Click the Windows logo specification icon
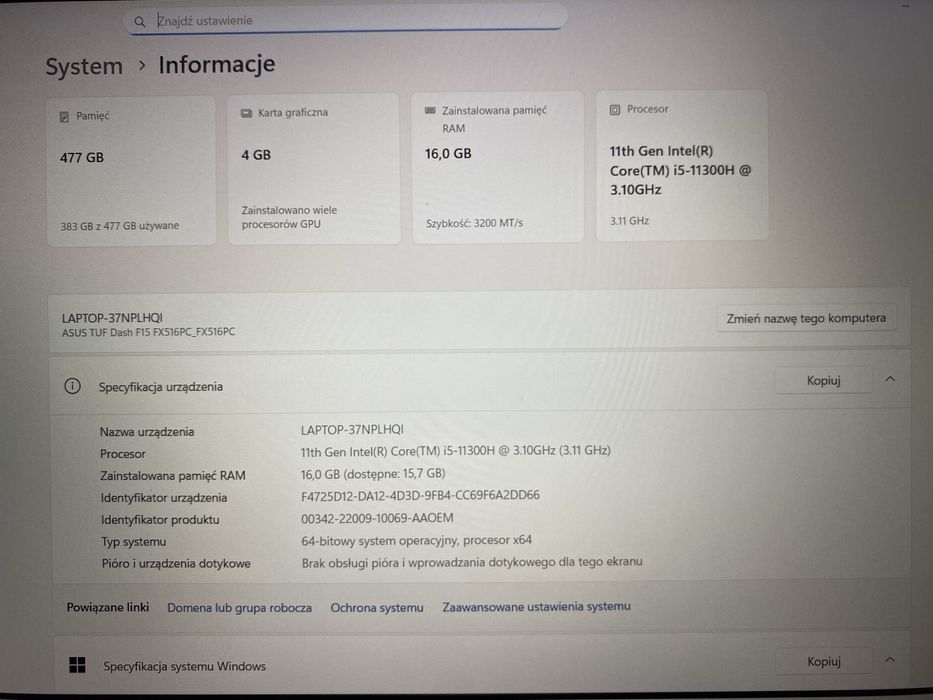The width and height of the screenshot is (933, 700). point(77,665)
